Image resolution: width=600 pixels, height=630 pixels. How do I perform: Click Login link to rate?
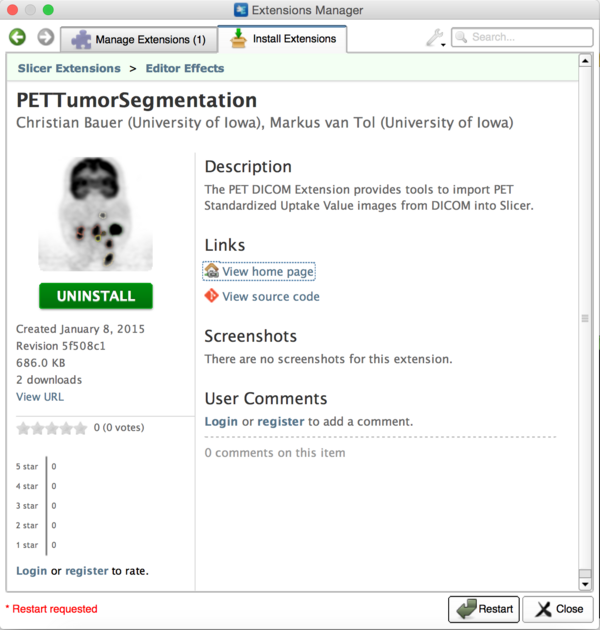[31, 571]
